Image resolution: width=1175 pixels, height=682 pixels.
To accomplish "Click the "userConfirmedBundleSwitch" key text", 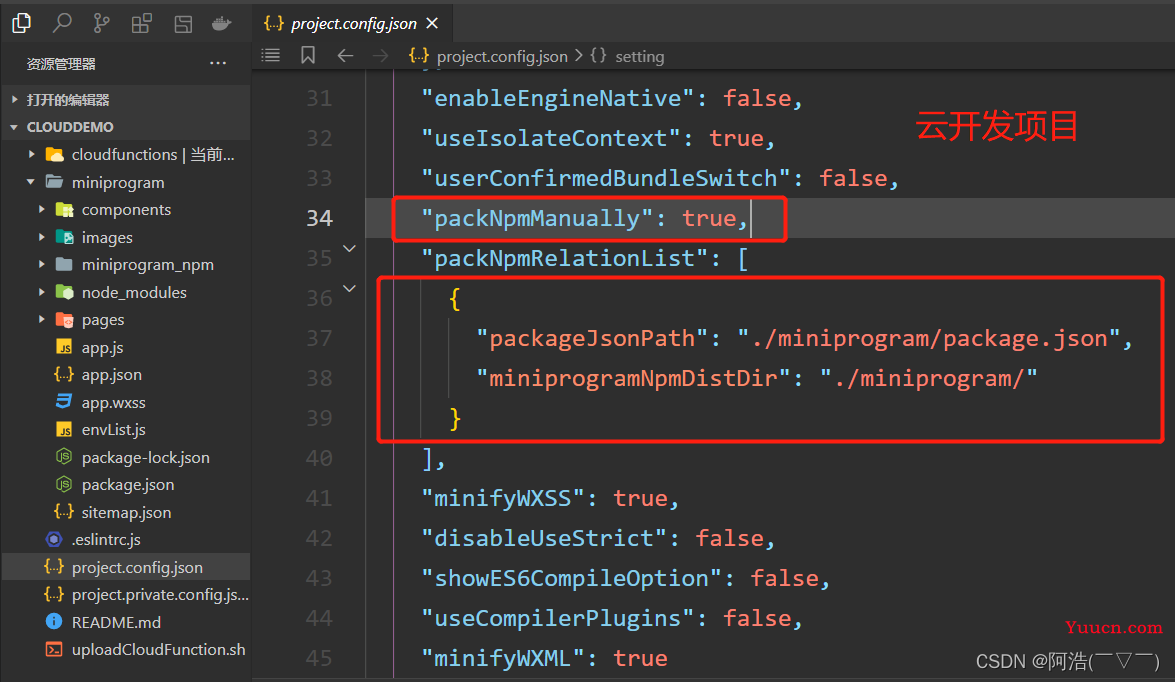I will (x=606, y=178).
